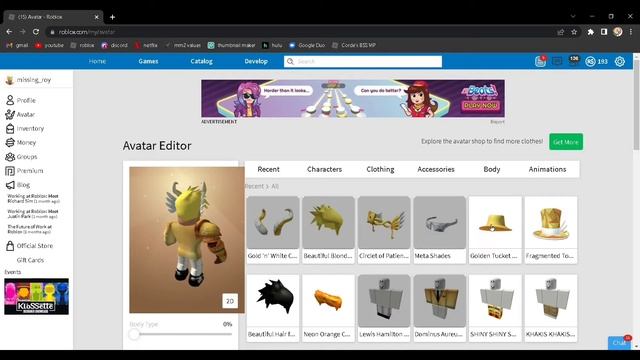
Task: Select the Neon Orange item
Action: [x=328, y=308]
